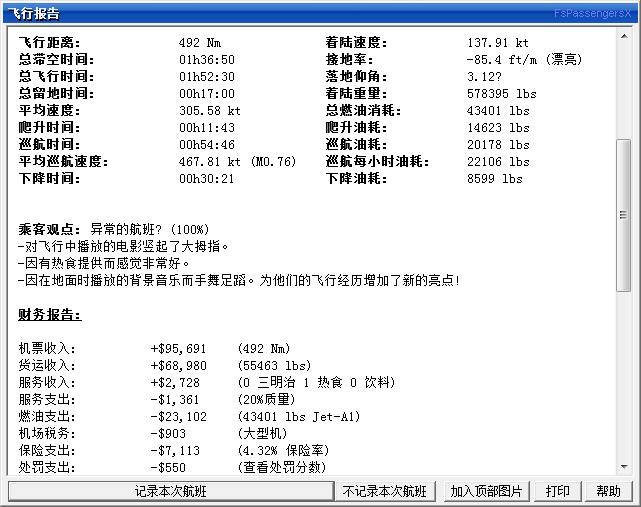The image size is (641, 507).
Task: Click the 机票收入 label
Action: 47,349
